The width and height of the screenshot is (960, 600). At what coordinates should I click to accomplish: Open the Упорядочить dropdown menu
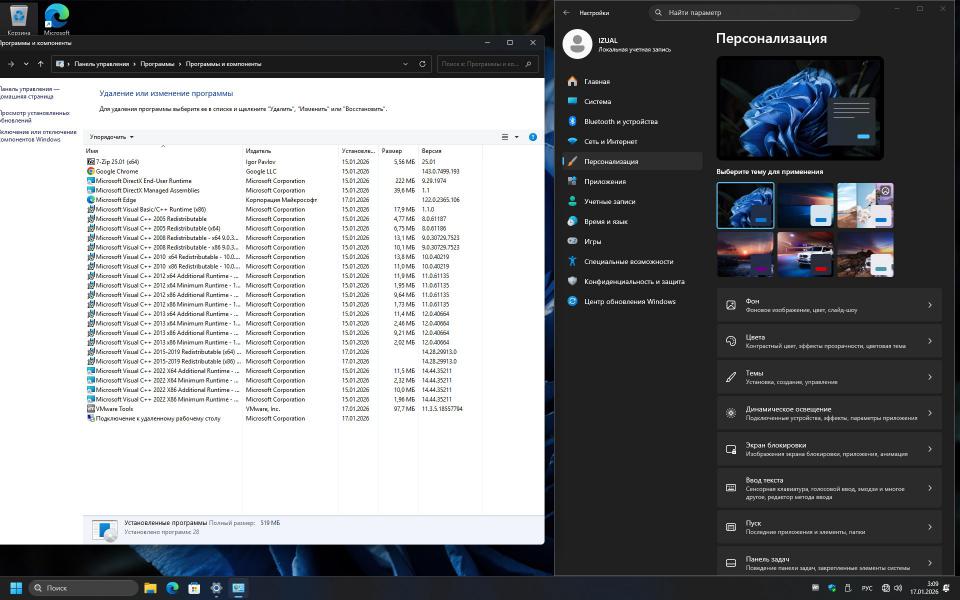pyautogui.click(x=111, y=137)
